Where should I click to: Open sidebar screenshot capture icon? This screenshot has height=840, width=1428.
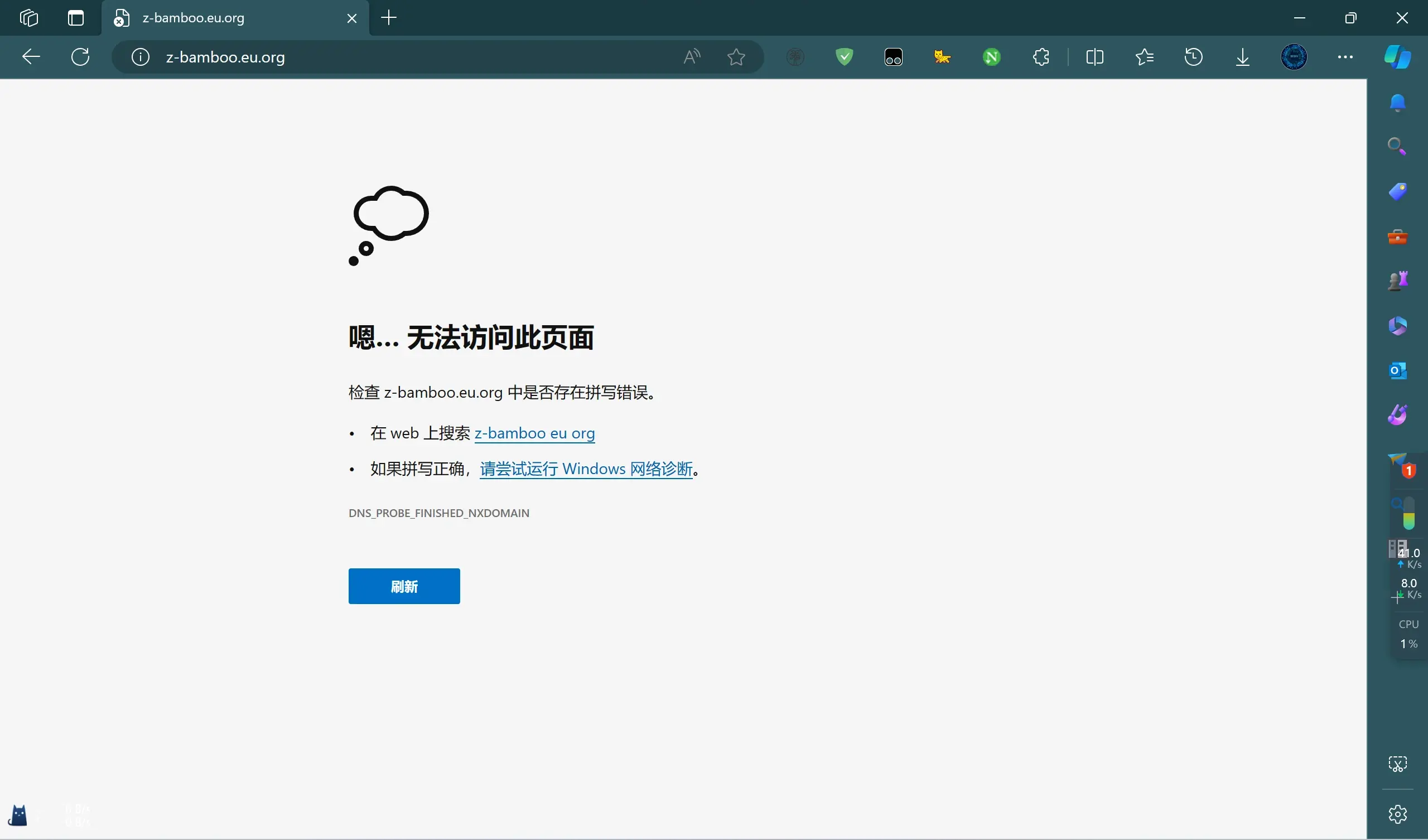1397,764
